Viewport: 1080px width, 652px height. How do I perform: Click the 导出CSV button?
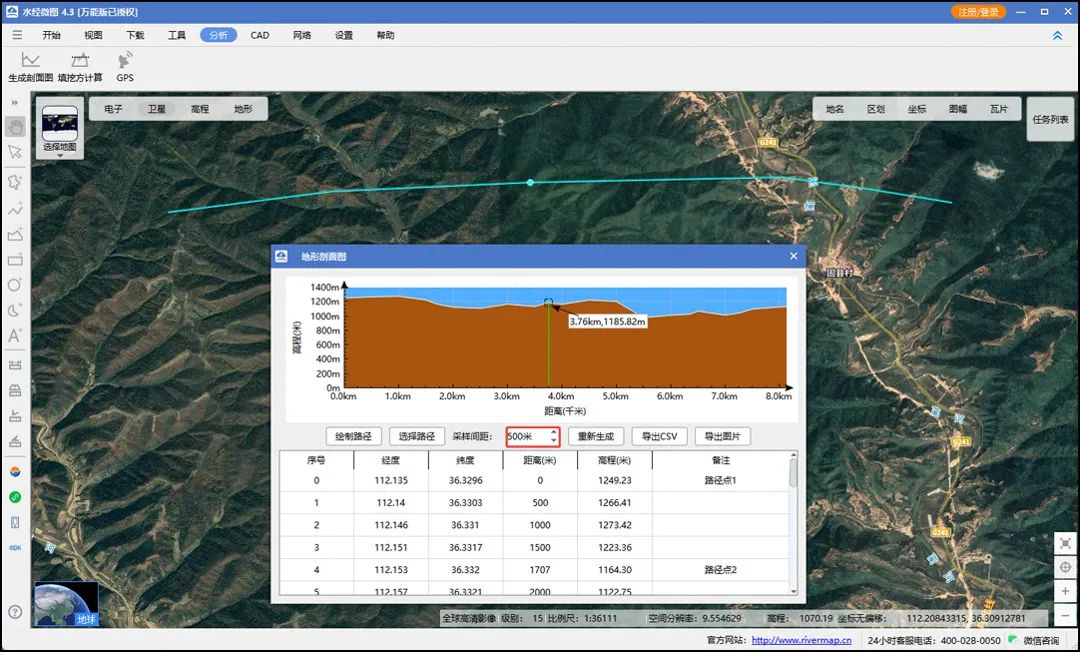(659, 436)
